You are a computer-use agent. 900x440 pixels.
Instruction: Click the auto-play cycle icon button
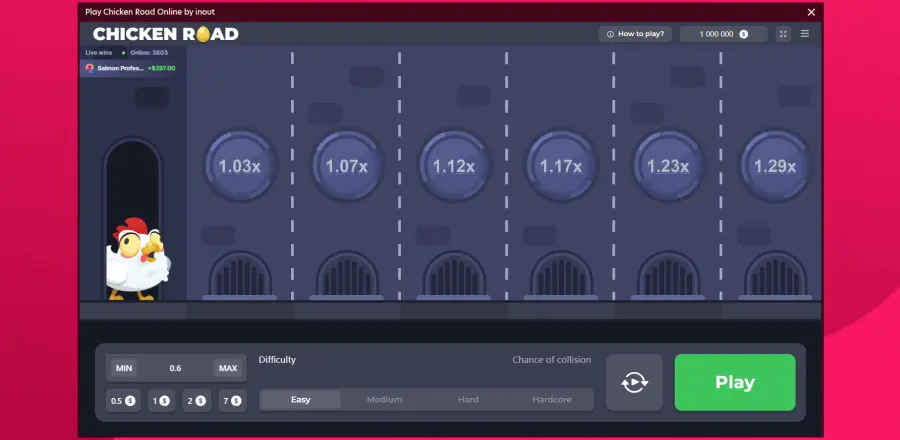click(x=634, y=382)
